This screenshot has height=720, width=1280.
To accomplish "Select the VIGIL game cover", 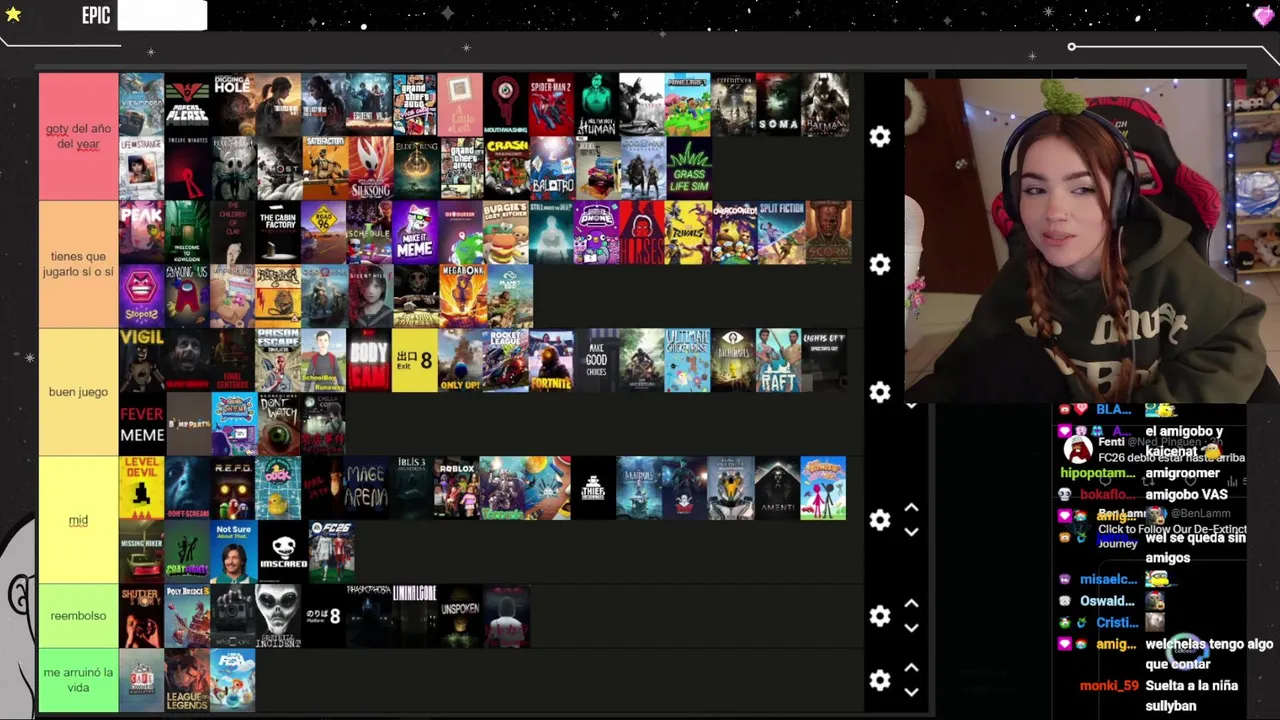I will (142, 360).
